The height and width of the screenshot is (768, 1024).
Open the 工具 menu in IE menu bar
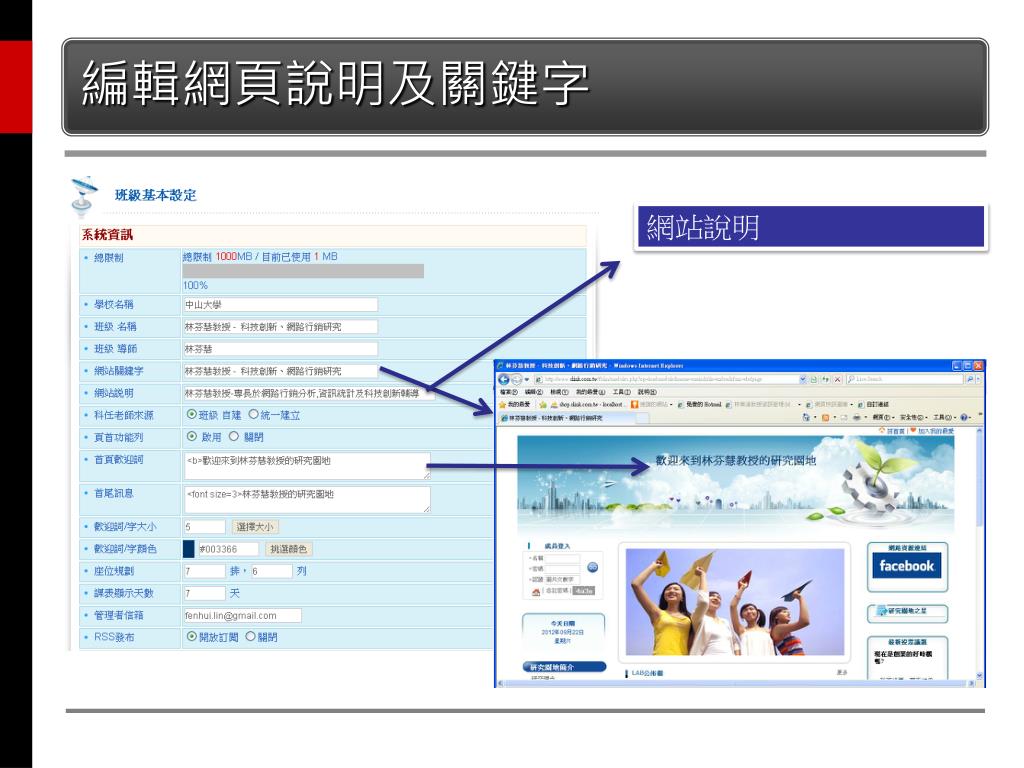point(622,392)
